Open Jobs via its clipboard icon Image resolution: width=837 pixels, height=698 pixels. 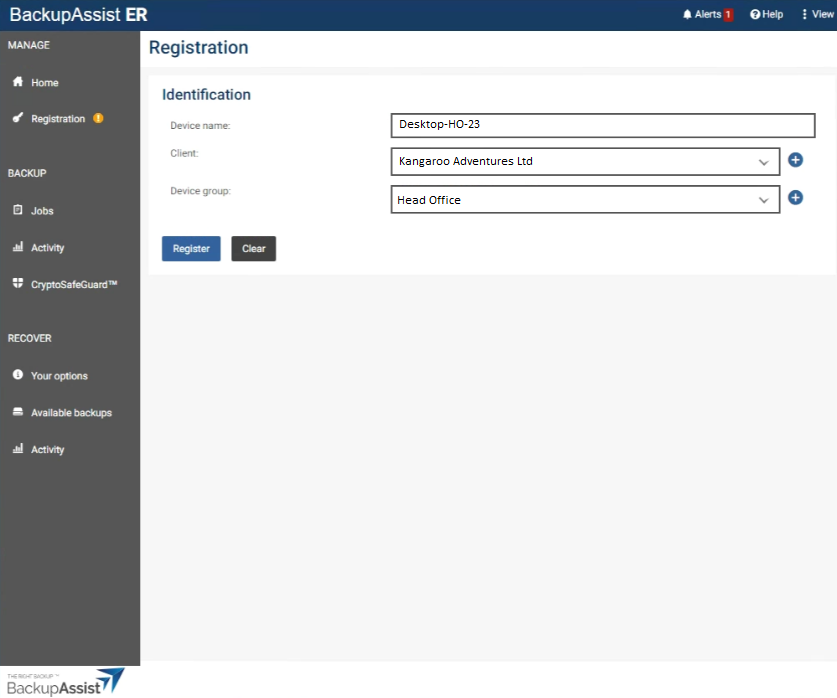pos(18,211)
